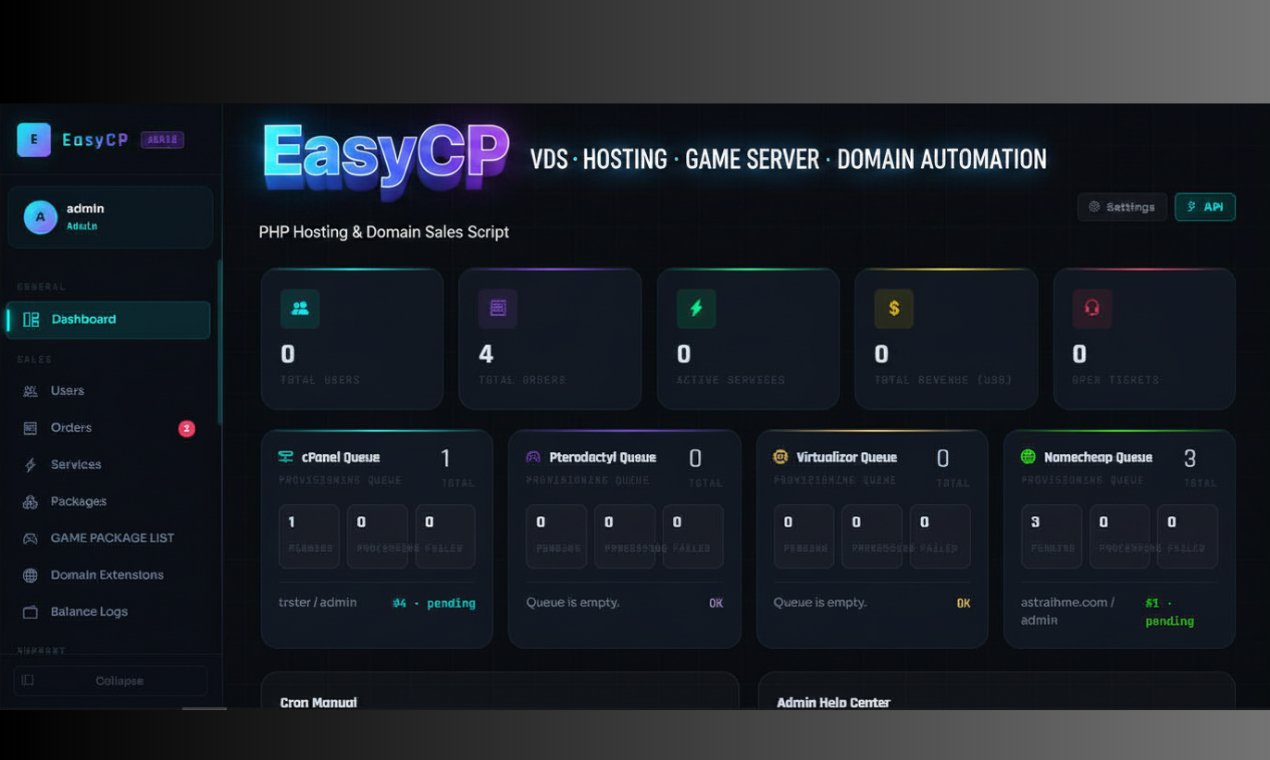Click the Pterodactyl Queue title
Screen dimensions: 1270x760
tap(603, 458)
